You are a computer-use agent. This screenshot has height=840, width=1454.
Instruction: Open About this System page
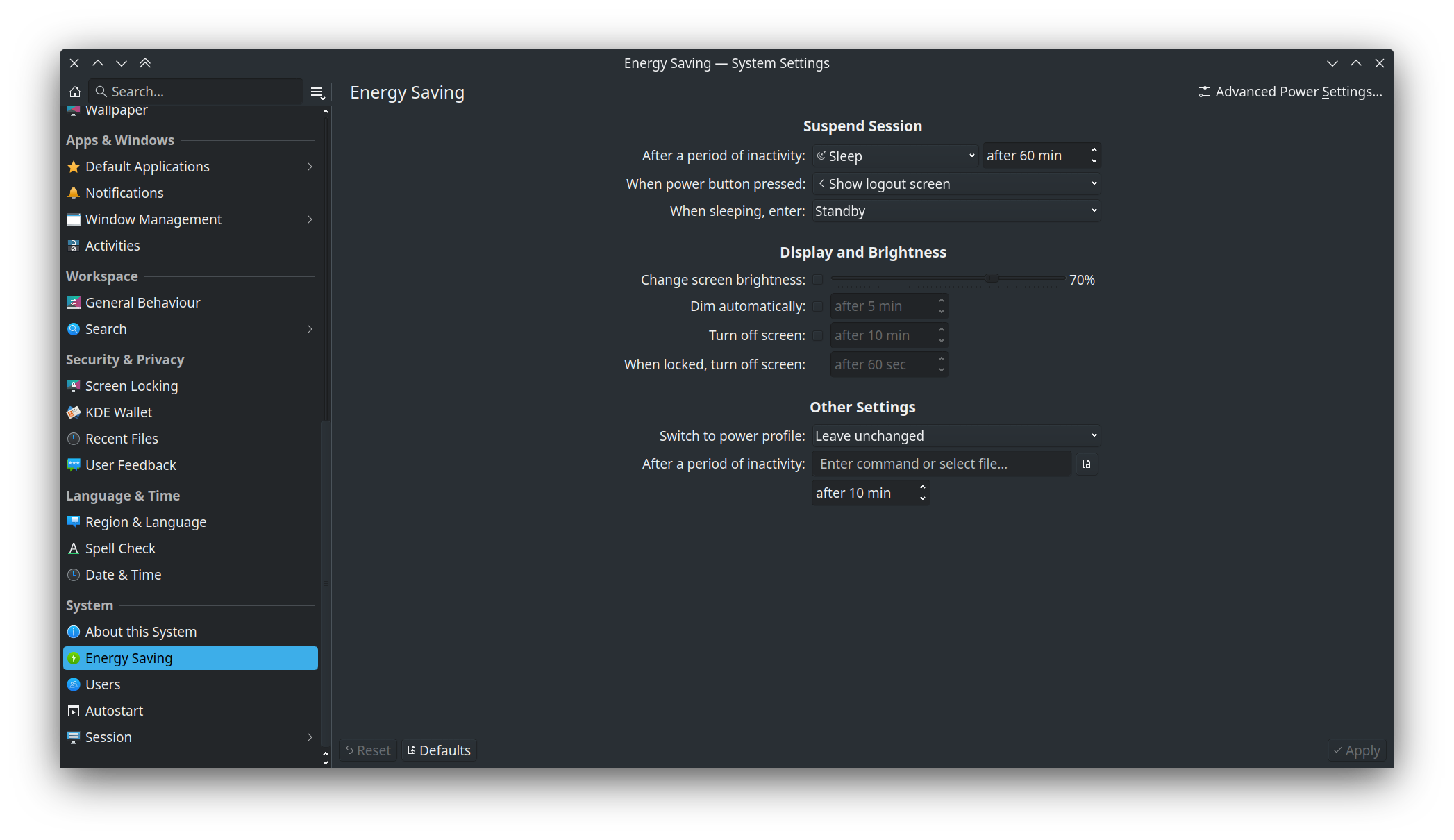pos(141,632)
